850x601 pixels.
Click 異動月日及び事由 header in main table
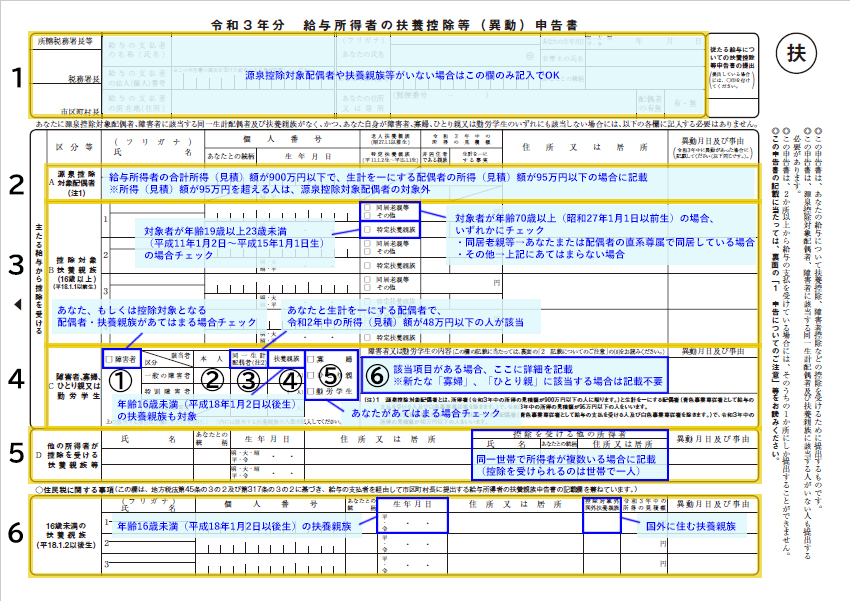712,141
